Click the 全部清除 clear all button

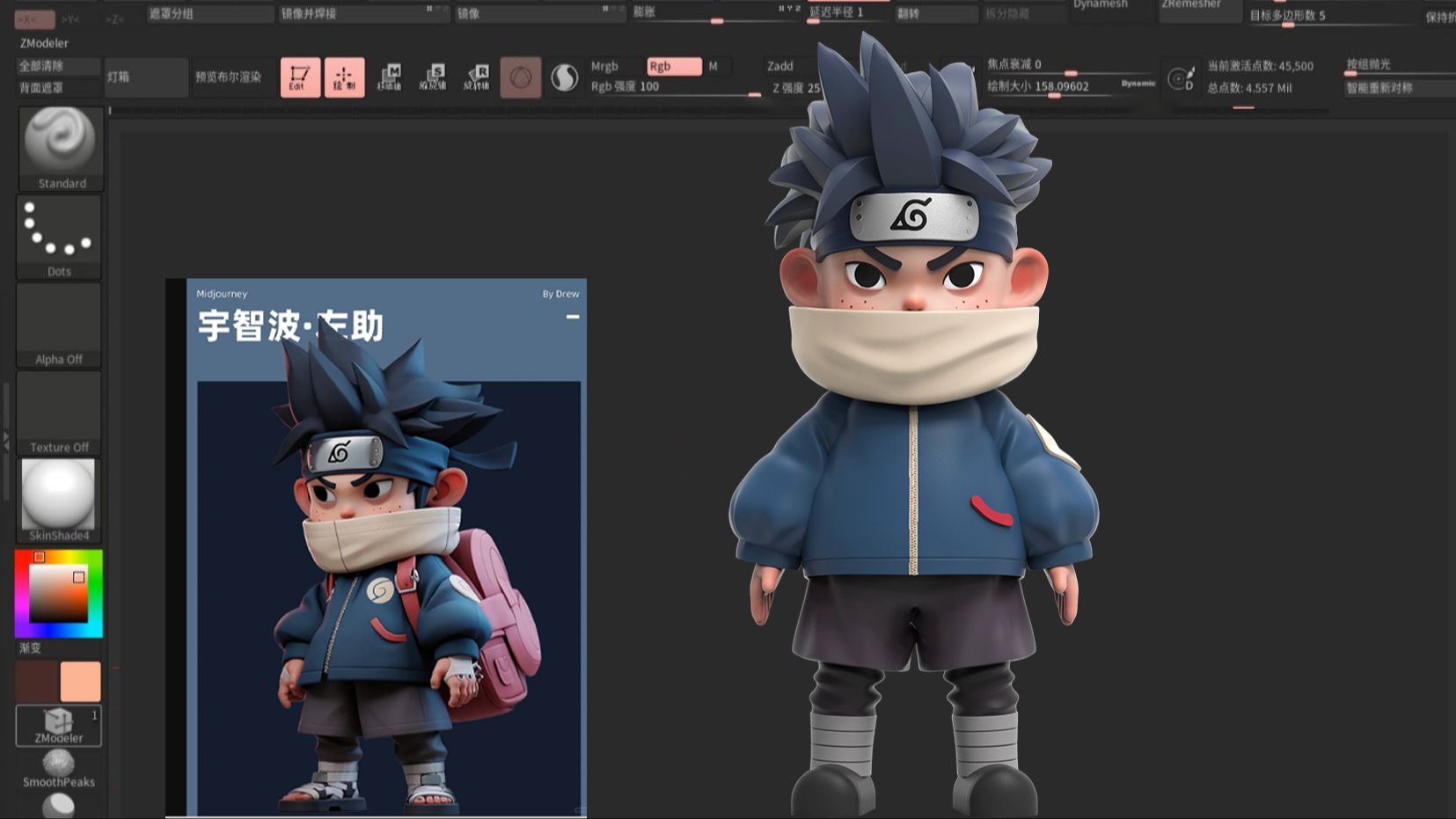(58, 66)
